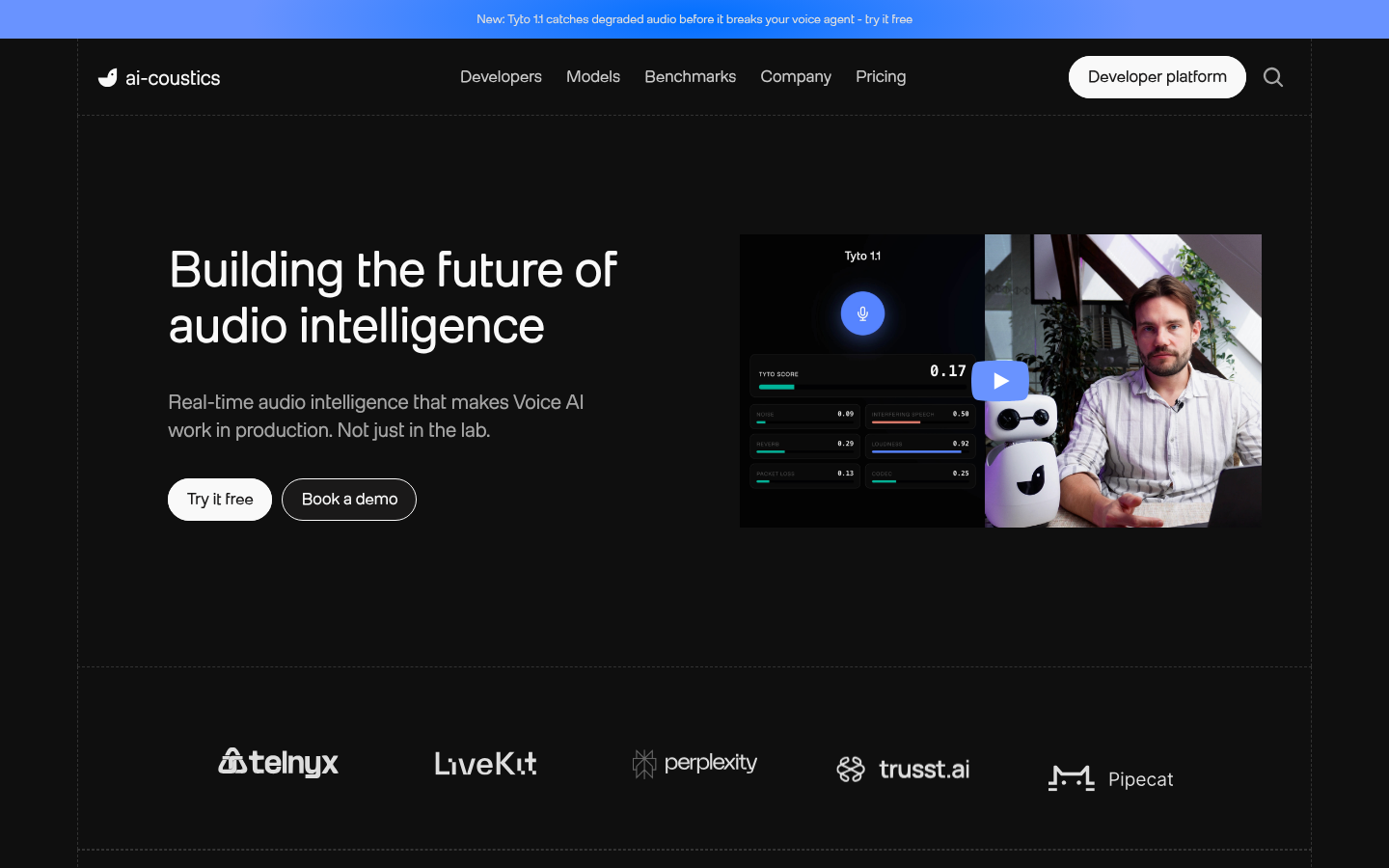Screen dimensions: 1389x868
Task: Go to the Models menu item
Action: 593,77
